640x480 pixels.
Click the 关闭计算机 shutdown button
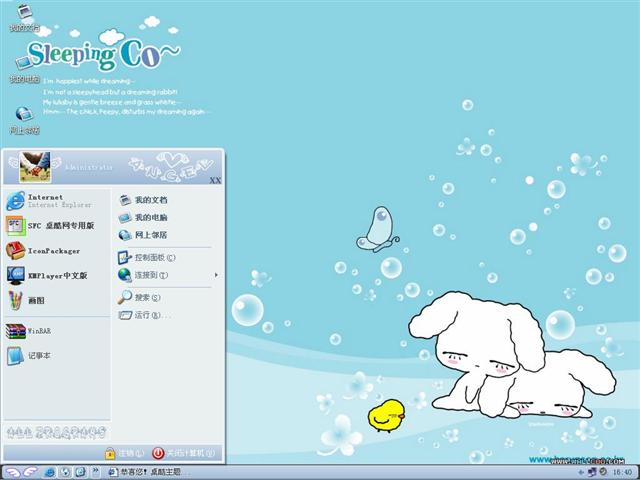coord(183,453)
